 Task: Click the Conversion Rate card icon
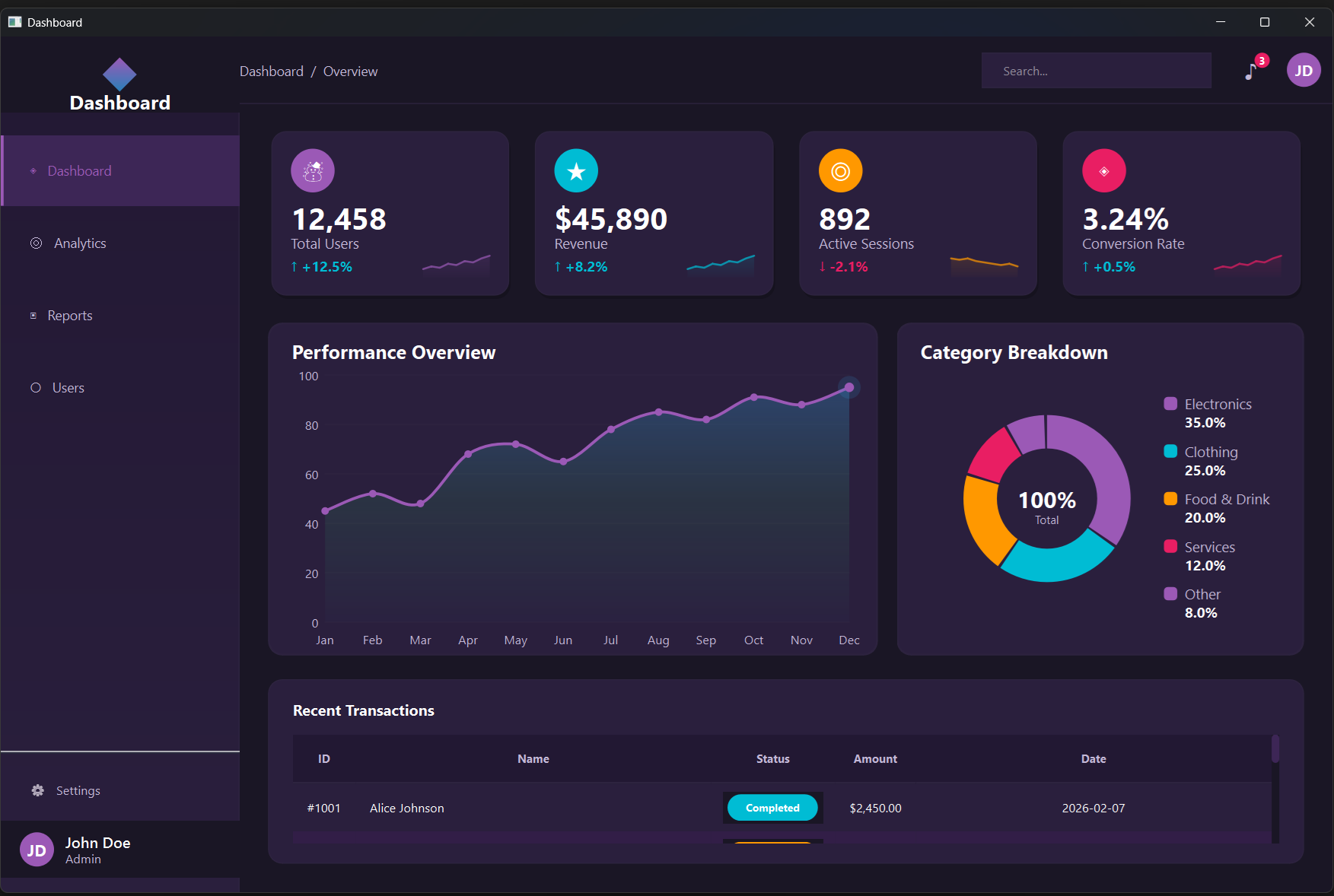pos(1104,170)
